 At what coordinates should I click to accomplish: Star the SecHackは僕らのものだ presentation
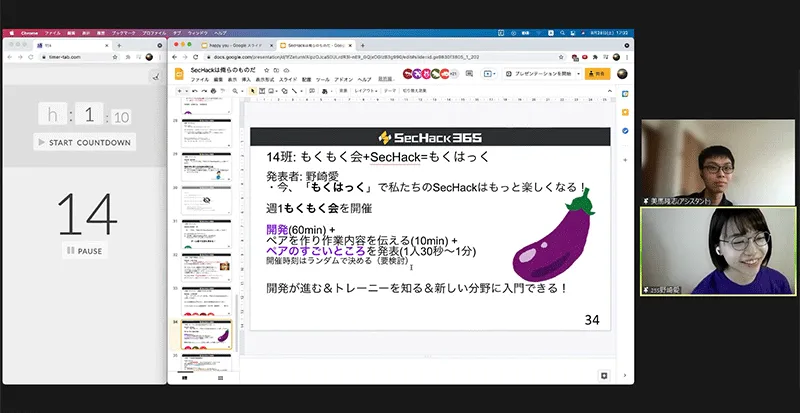(266, 70)
